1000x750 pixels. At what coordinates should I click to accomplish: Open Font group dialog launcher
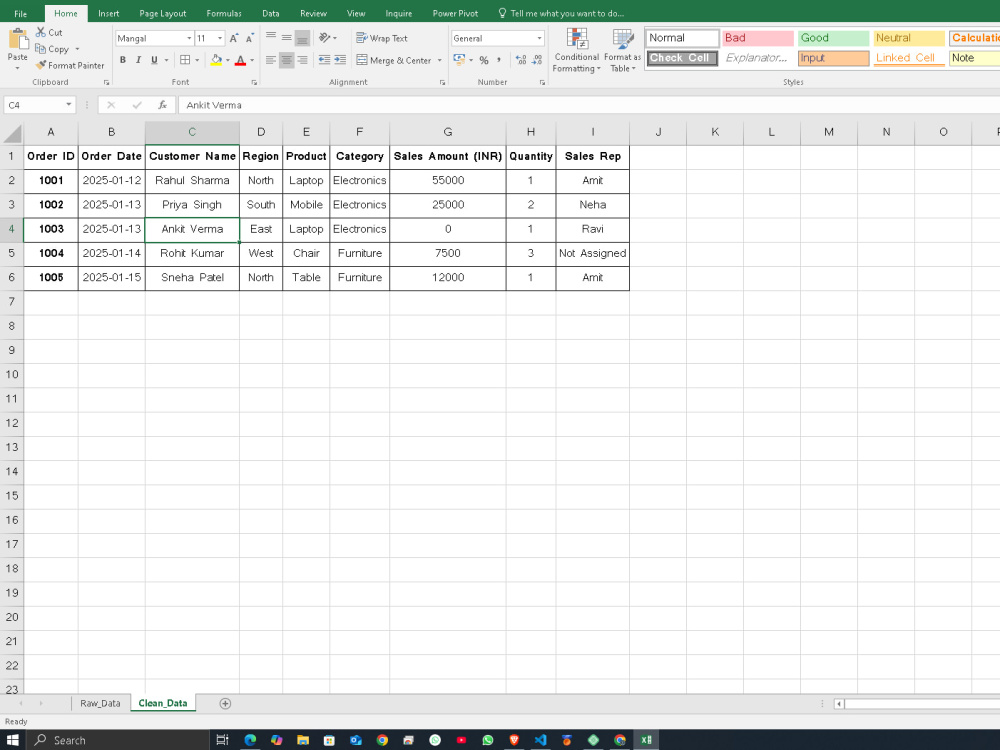(x=254, y=82)
